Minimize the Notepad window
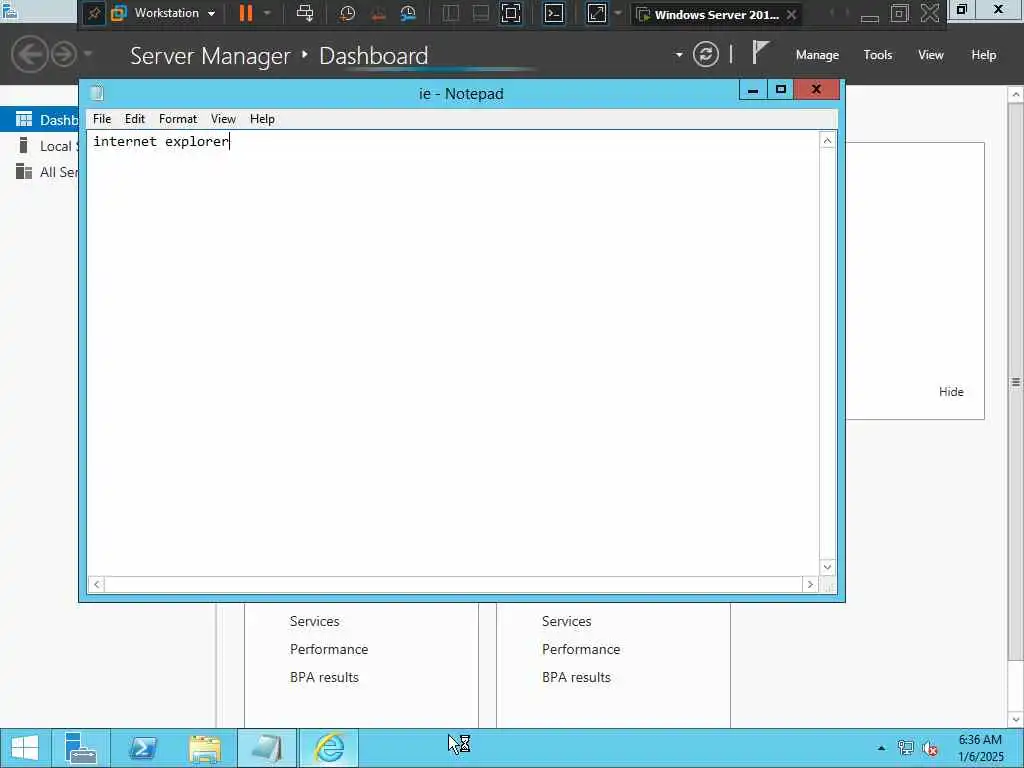This screenshot has height=768, width=1024. point(753,89)
